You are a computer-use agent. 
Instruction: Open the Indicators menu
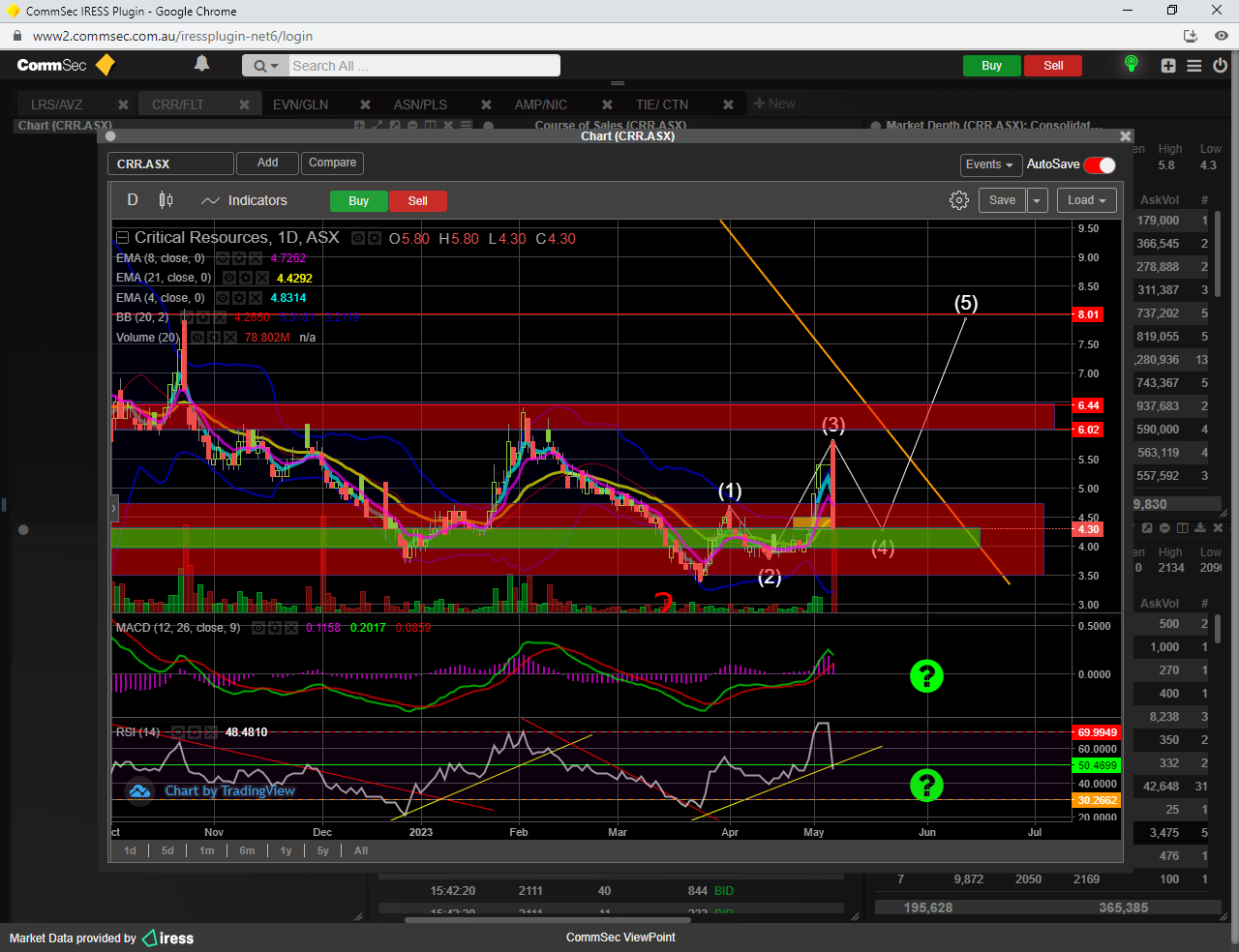coord(244,200)
